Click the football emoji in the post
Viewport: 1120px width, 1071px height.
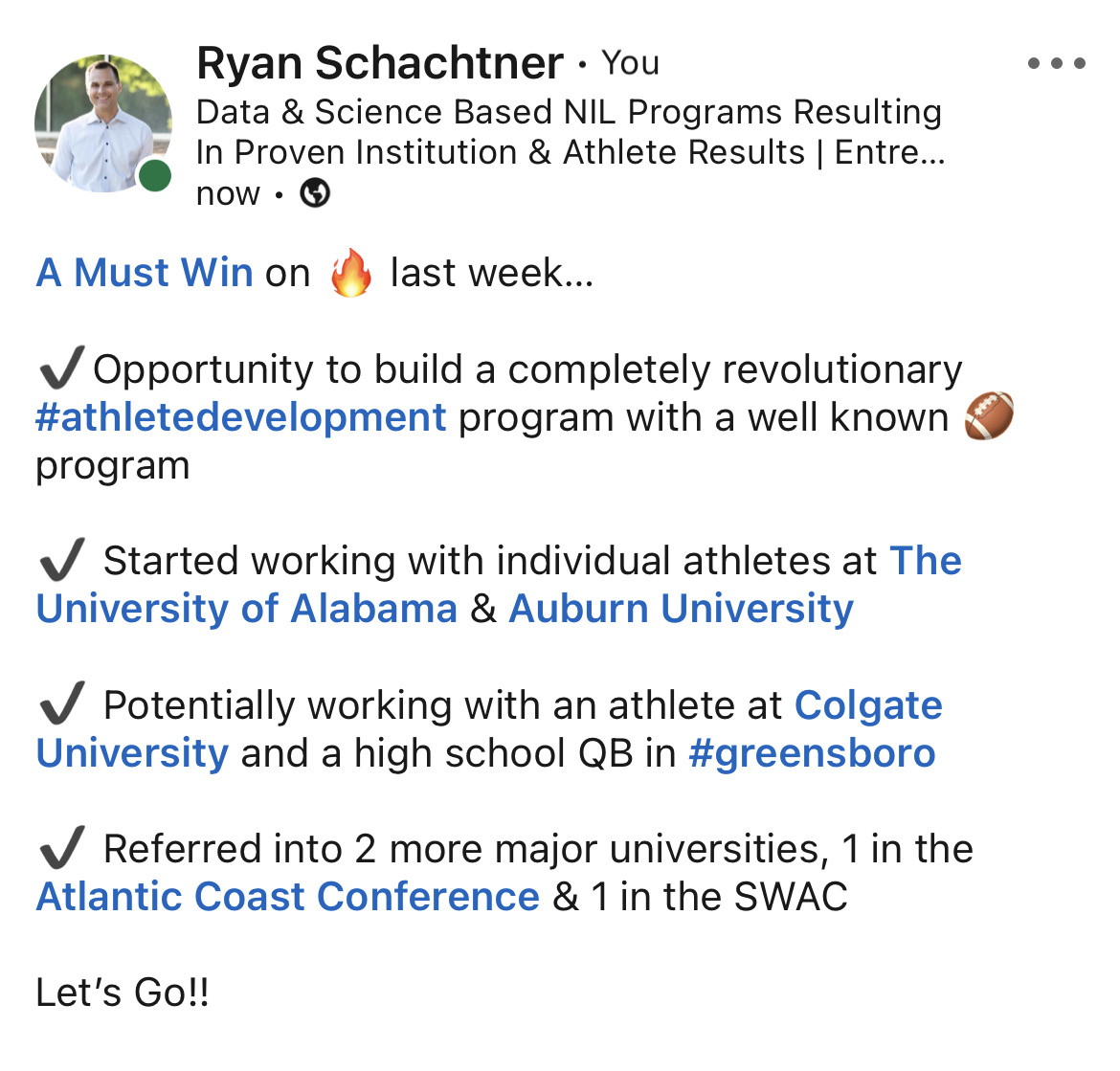click(x=989, y=415)
